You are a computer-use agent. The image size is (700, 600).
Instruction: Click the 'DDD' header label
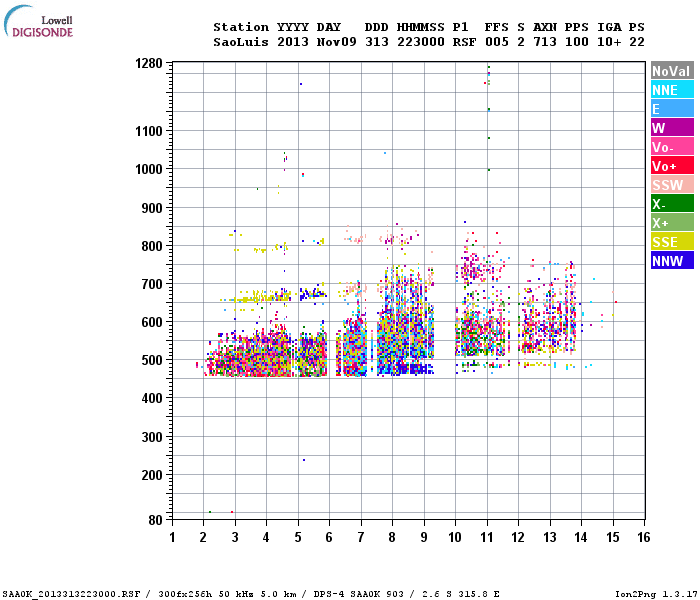pos(377,27)
